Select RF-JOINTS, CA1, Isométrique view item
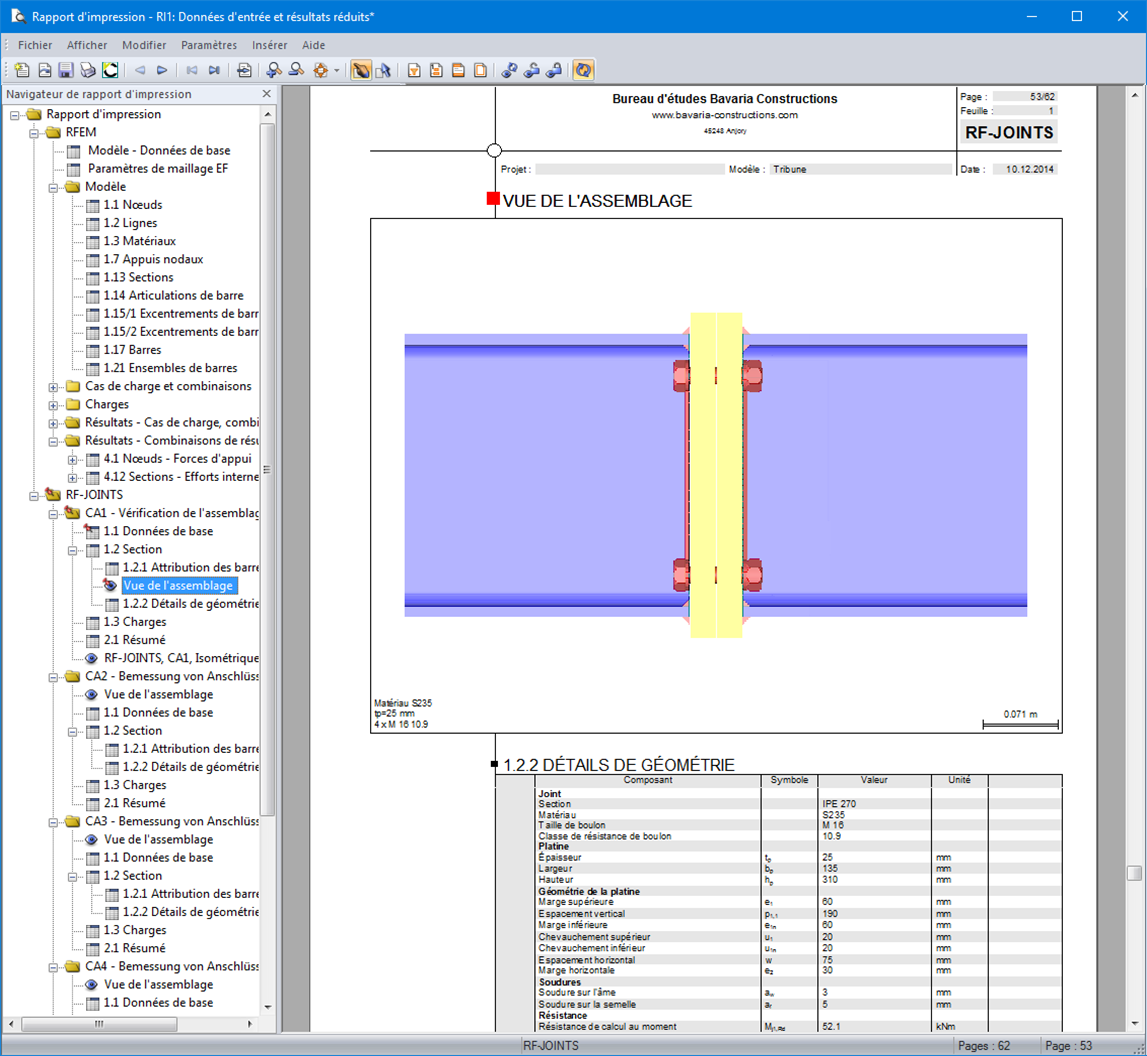 pos(181,658)
